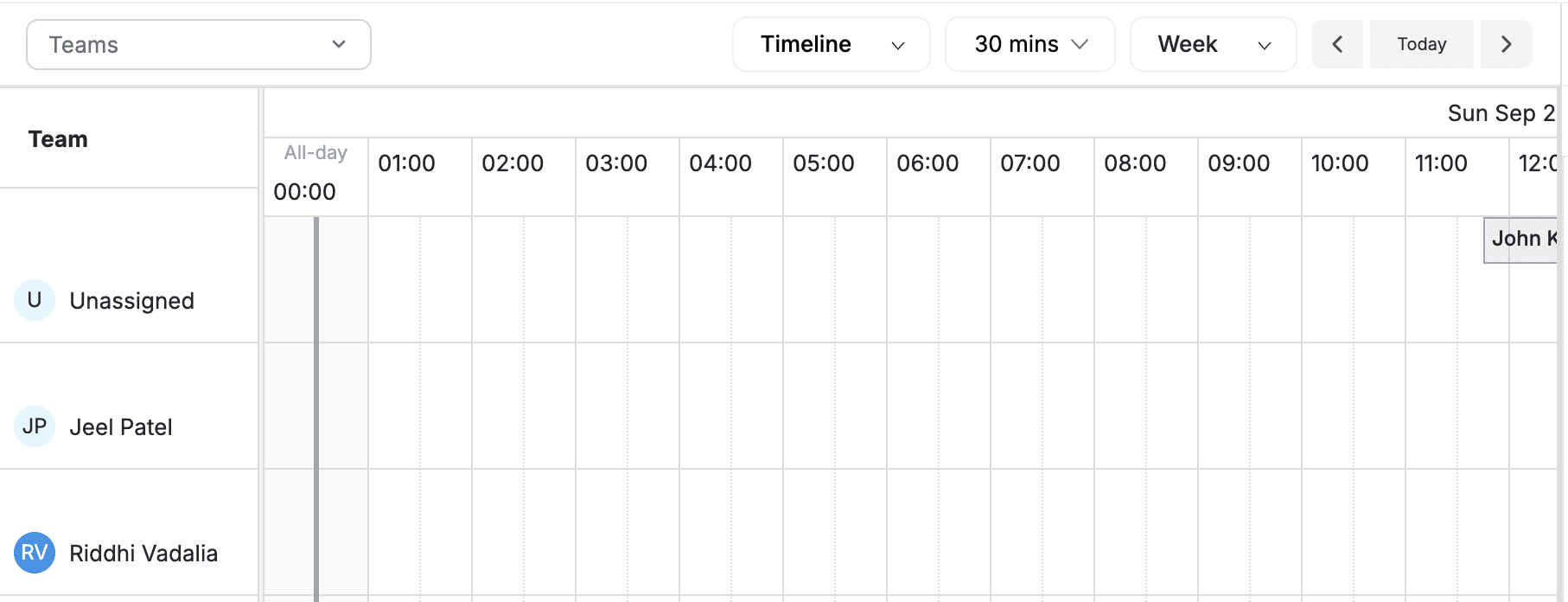The height and width of the screenshot is (602, 1568).
Task: Select the JP avatar for Jeel Patel
Action: [34, 426]
